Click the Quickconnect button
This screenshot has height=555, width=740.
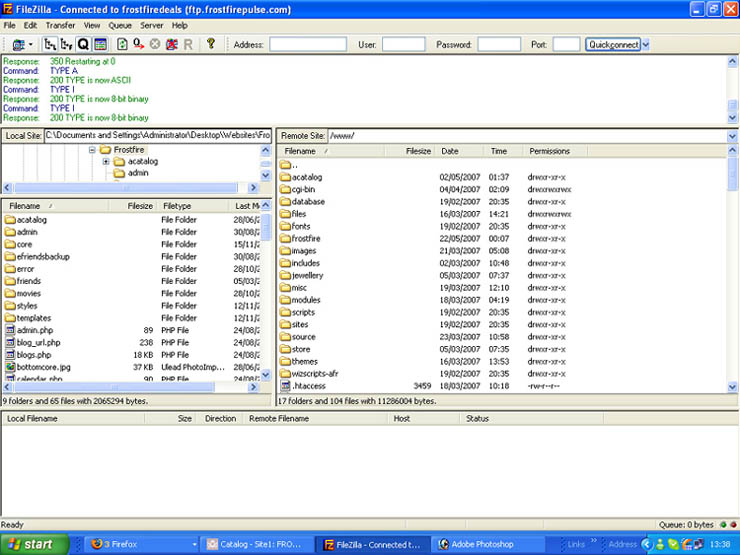pos(613,44)
